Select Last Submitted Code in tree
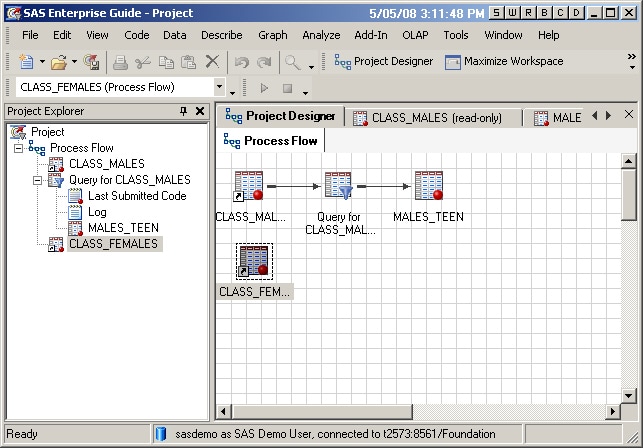The height and width of the screenshot is (448, 643). pyautogui.click(x=136, y=196)
